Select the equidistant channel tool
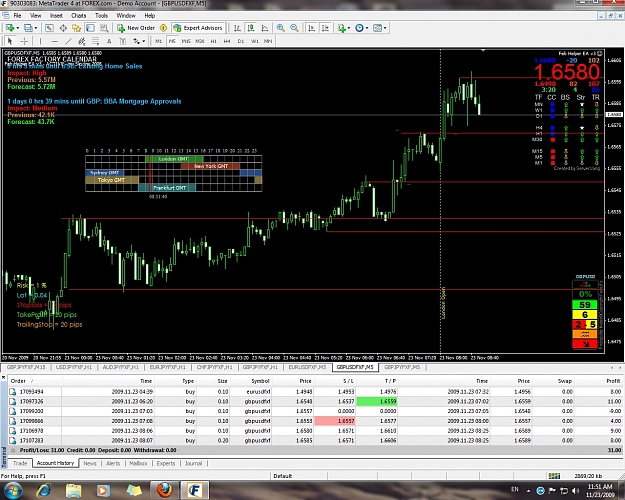The image size is (625, 500). (82, 41)
